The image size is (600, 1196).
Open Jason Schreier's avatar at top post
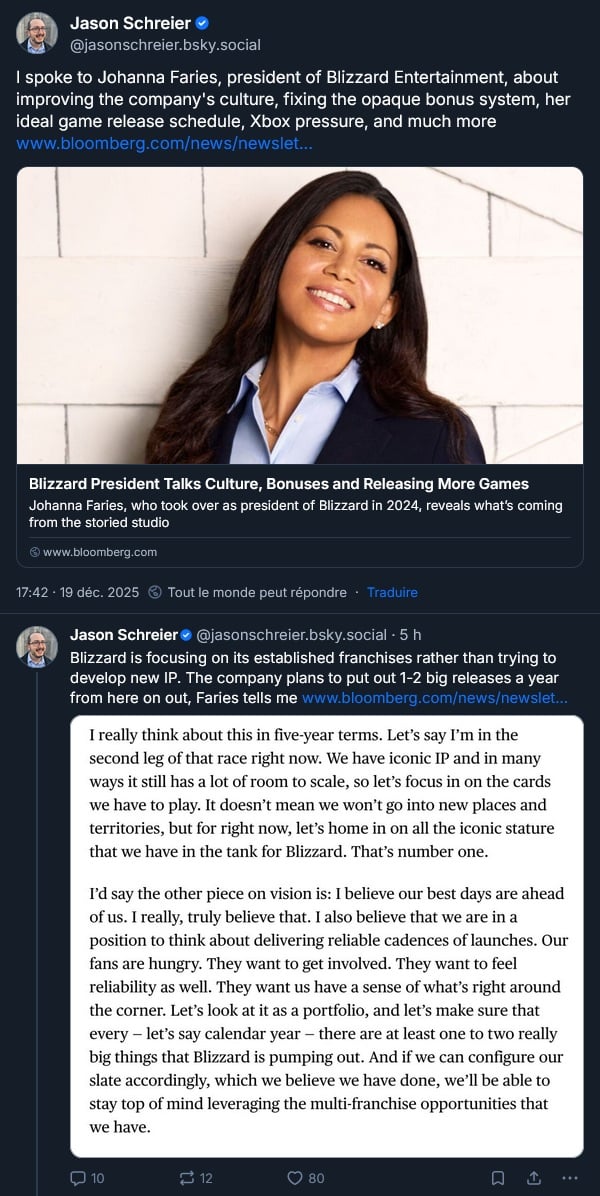point(37,33)
